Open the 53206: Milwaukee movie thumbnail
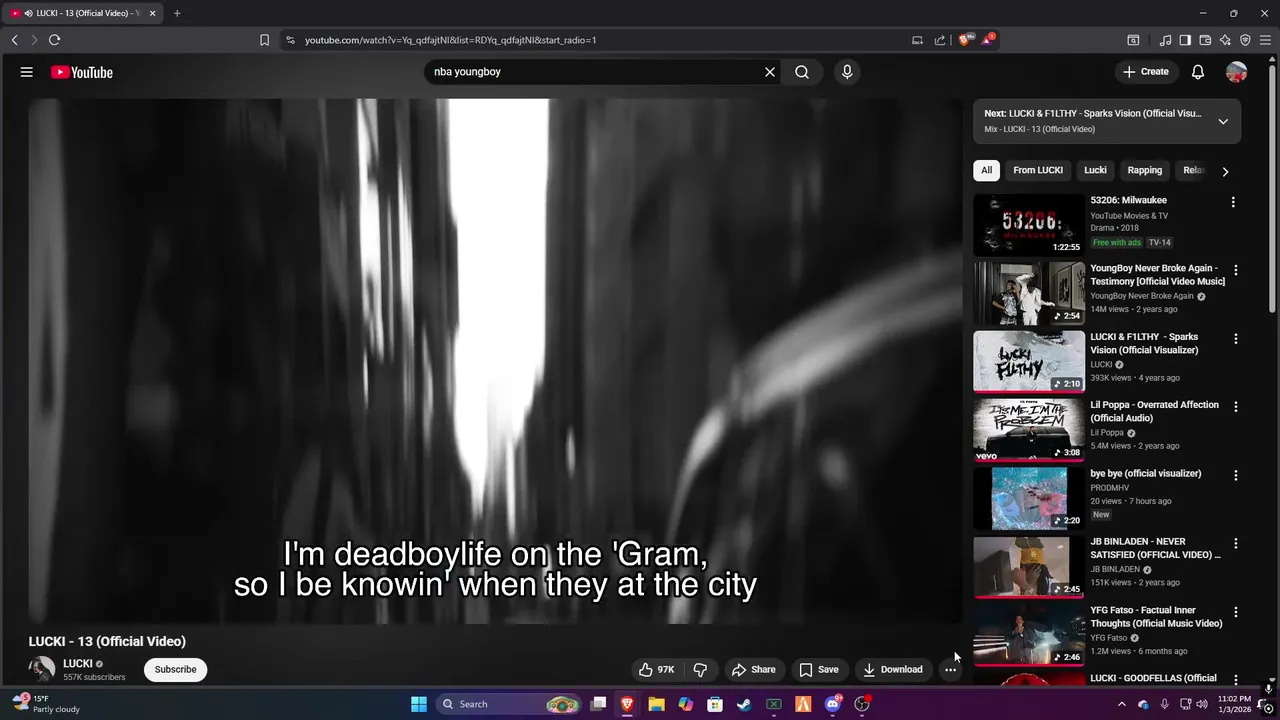 click(1029, 225)
